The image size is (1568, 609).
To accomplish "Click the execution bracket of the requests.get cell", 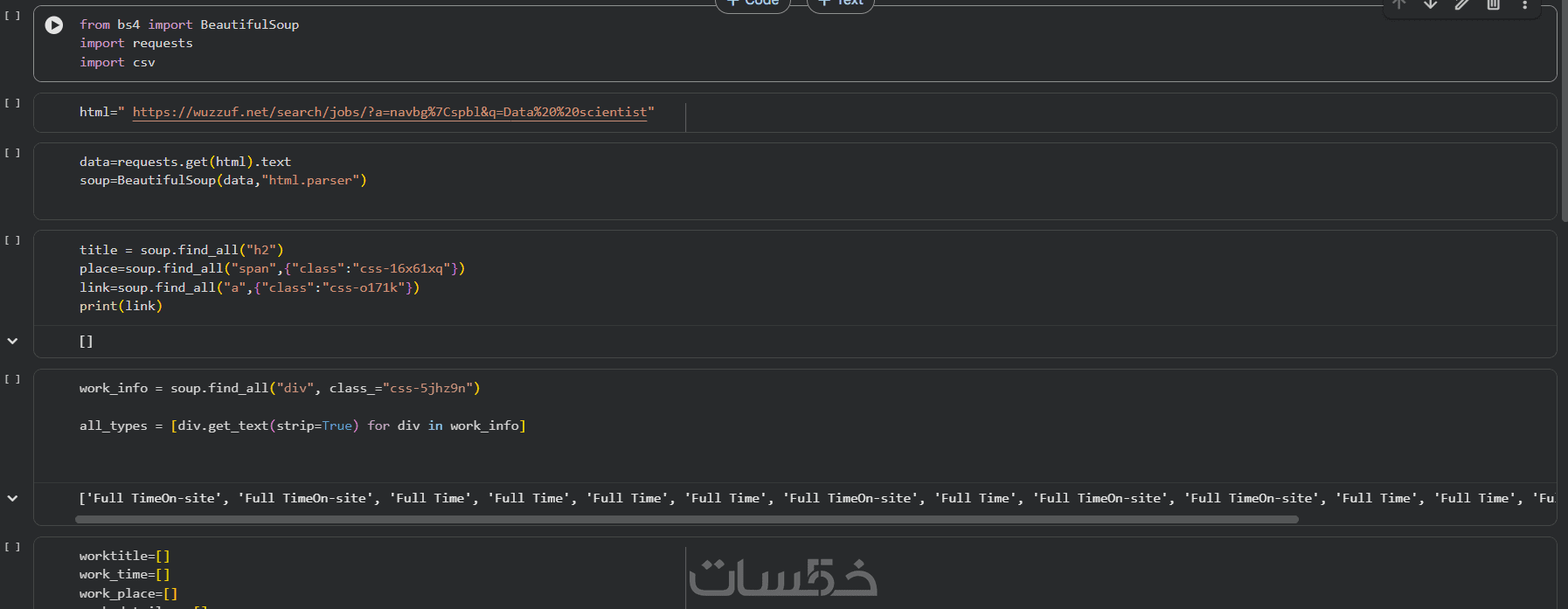I will 12,153.
